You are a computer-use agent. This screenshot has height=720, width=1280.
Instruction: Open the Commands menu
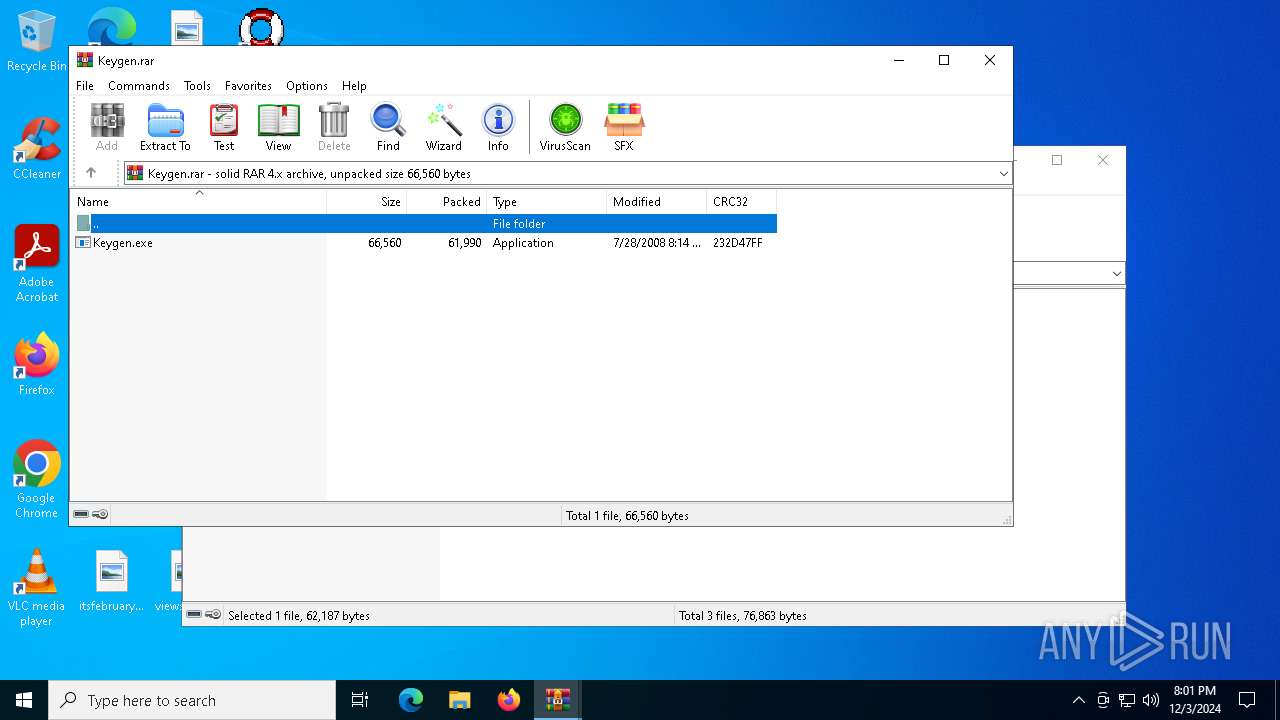139,86
